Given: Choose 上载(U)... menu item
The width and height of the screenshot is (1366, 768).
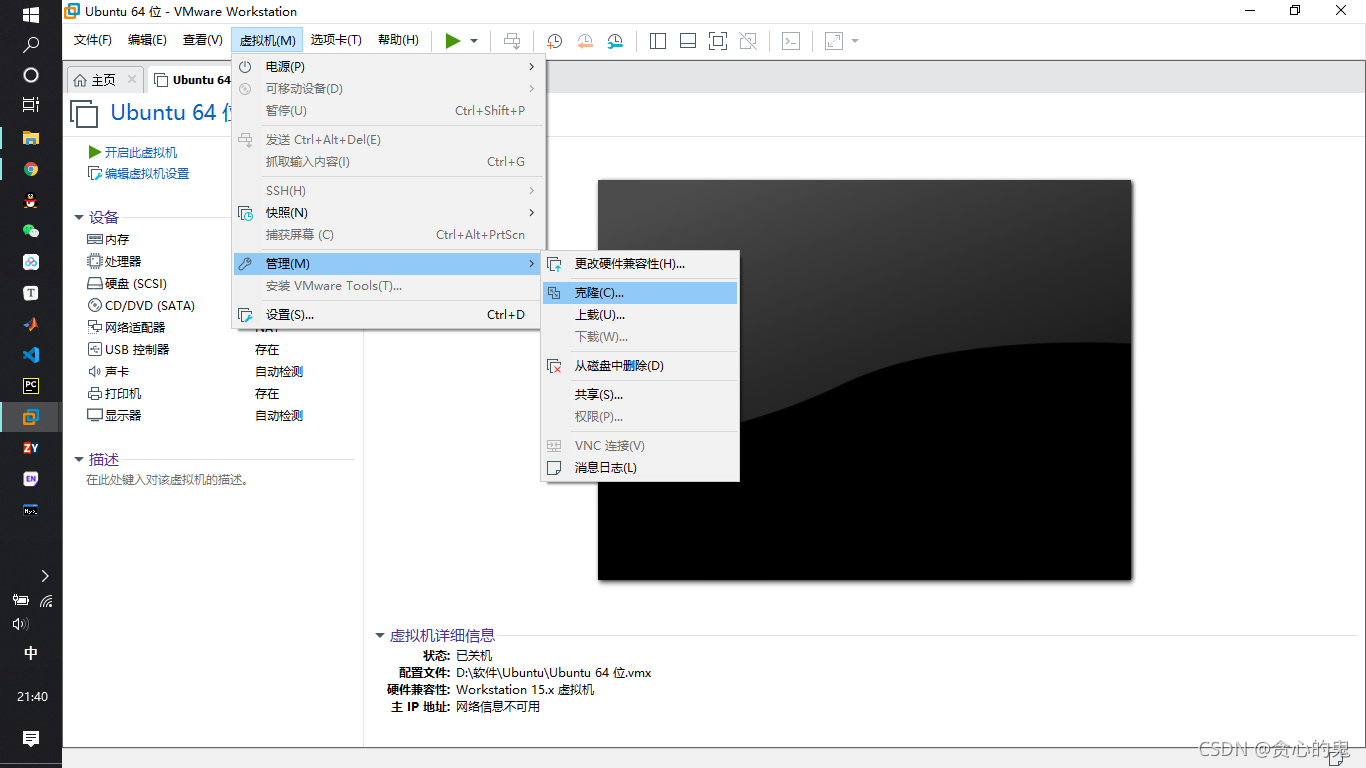Looking at the screenshot, I should (640, 315).
